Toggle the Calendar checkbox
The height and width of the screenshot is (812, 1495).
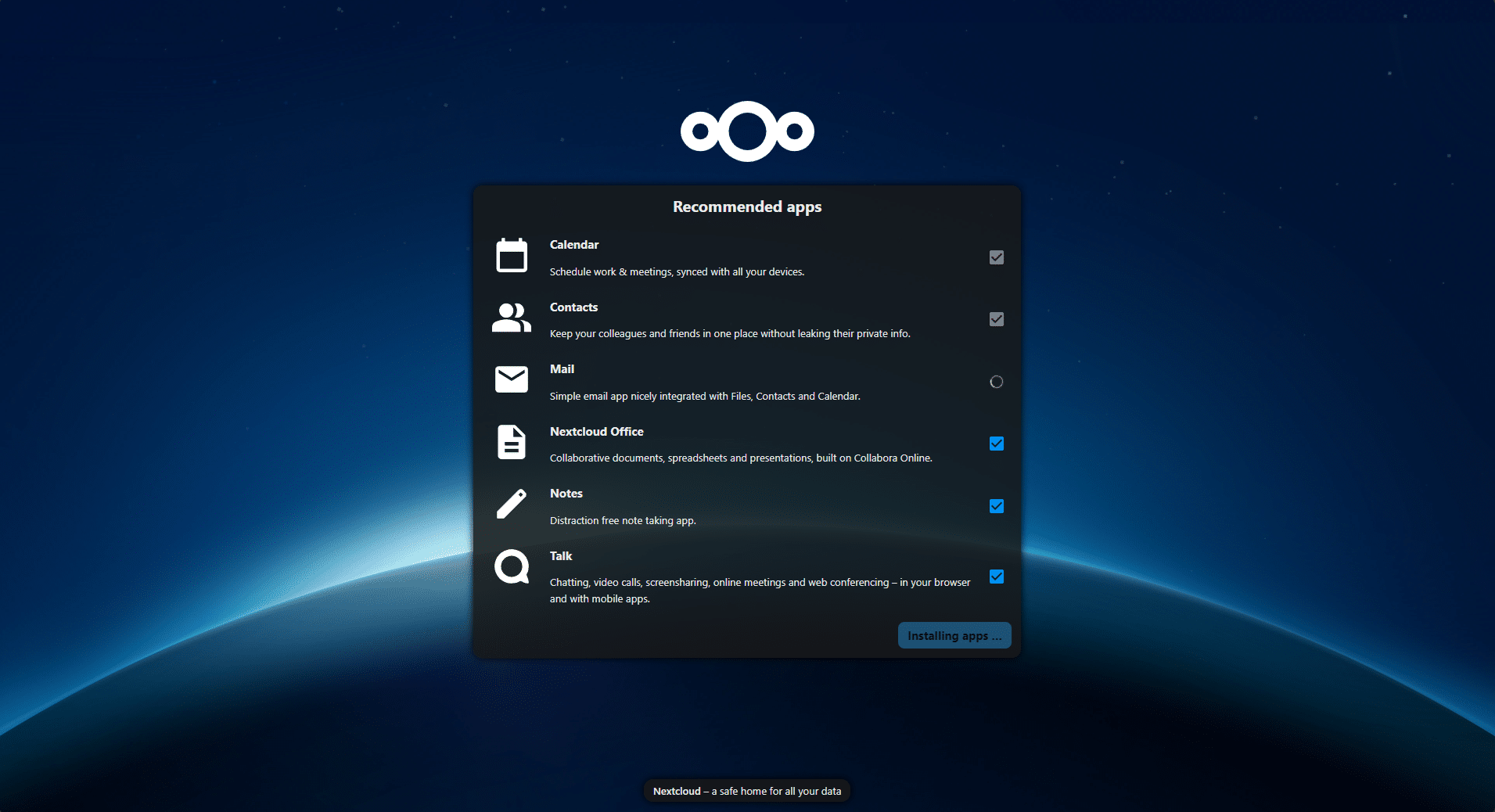point(996,257)
